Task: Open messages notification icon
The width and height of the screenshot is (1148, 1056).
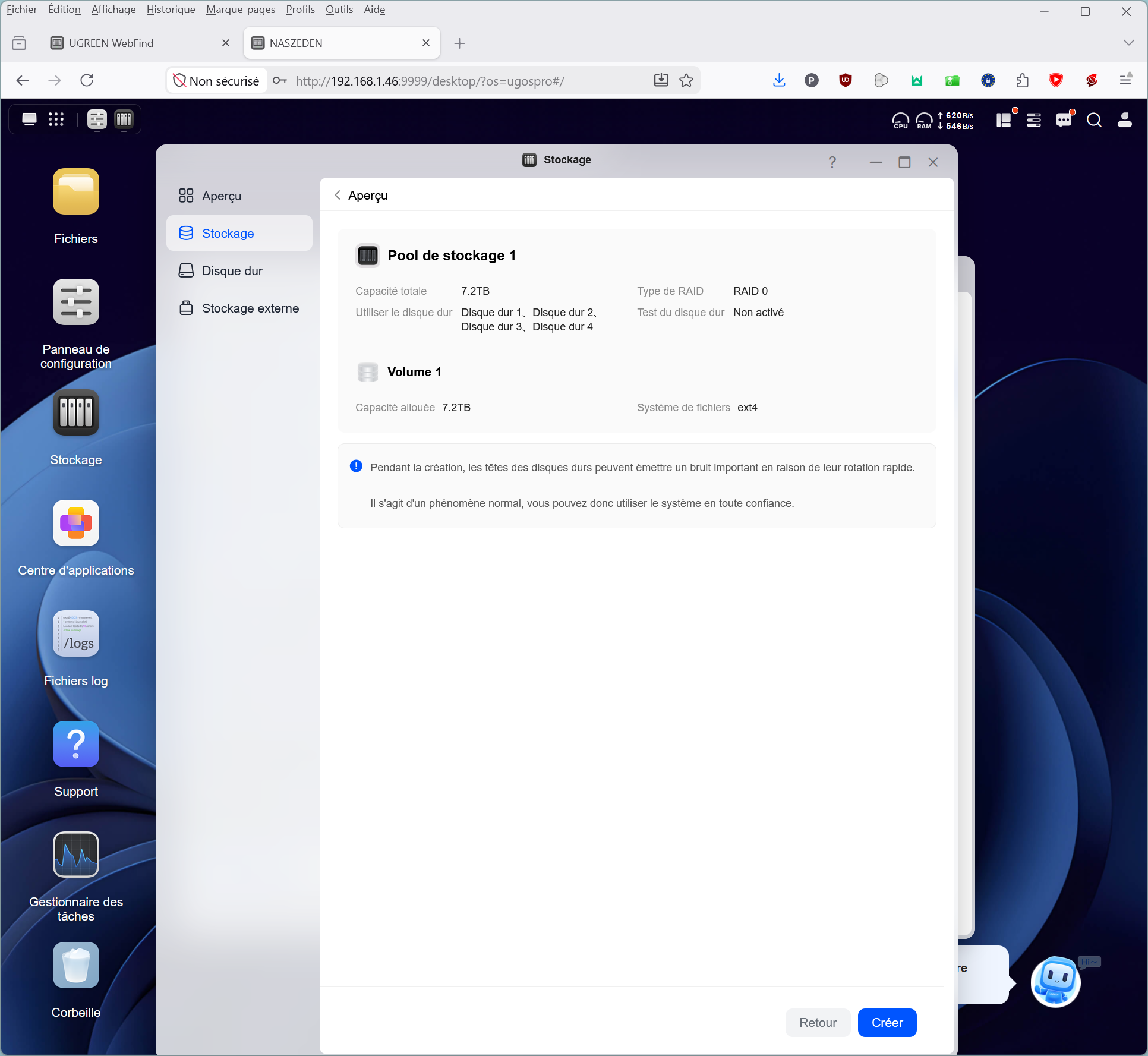Action: (1064, 120)
